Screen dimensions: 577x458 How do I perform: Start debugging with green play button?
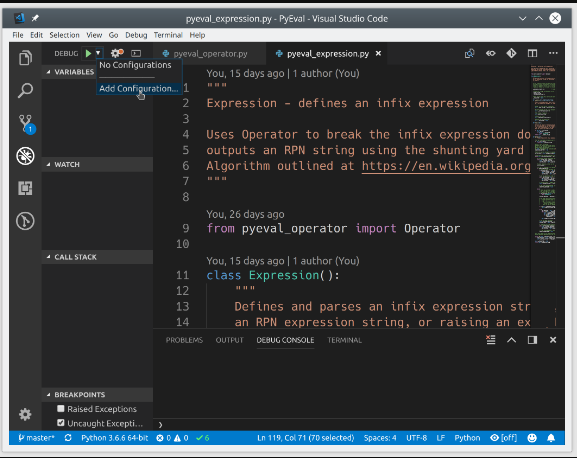pyautogui.click(x=88, y=53)
